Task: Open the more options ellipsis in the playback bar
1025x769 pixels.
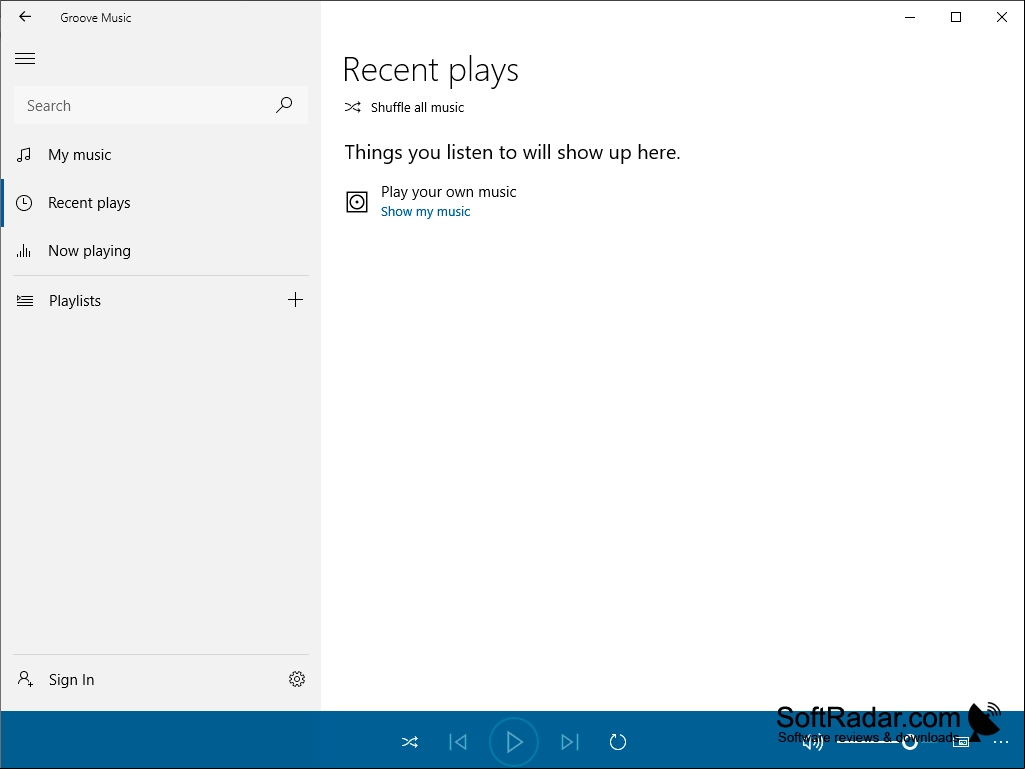Action: (1001, 742)
